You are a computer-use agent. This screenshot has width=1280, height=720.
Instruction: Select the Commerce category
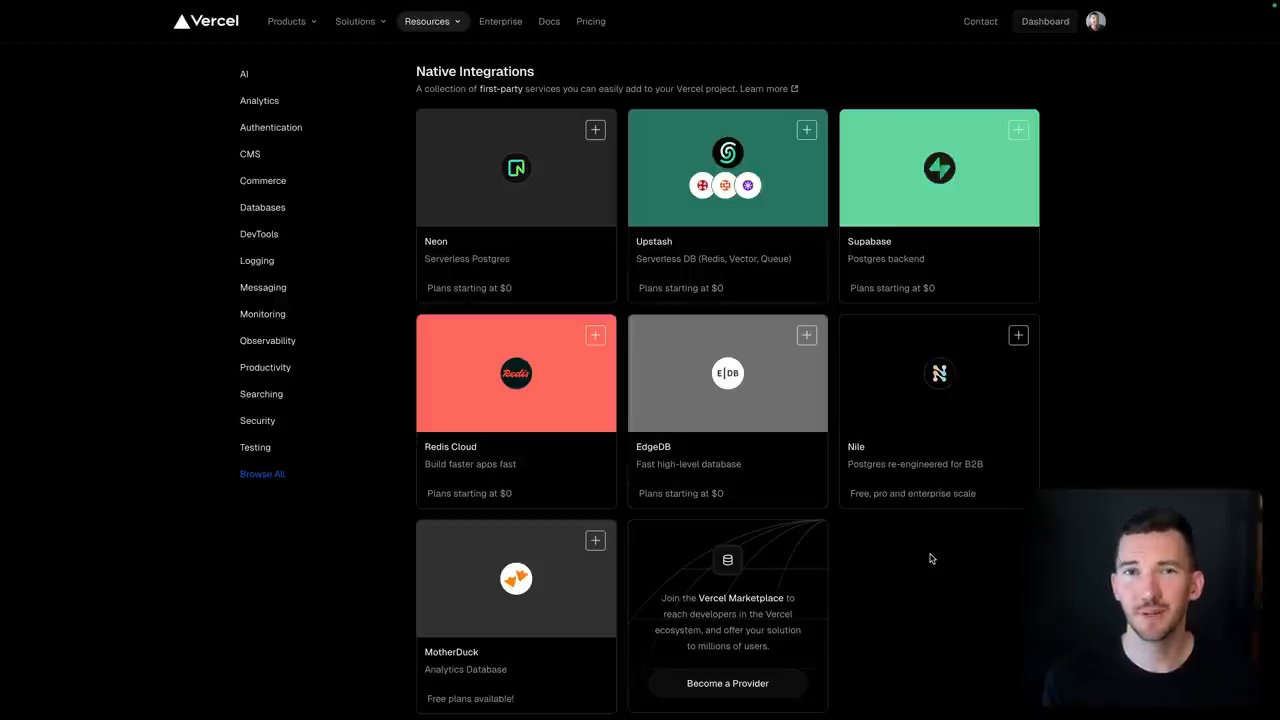click(263, 181)
